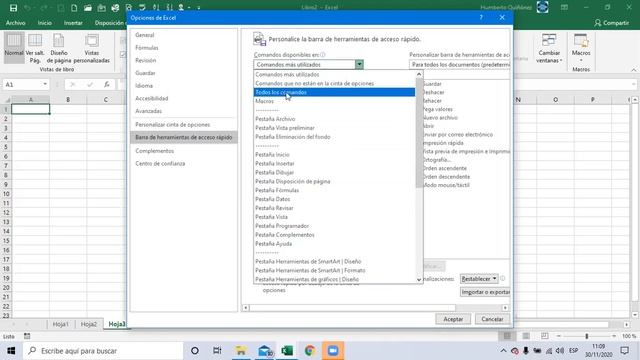Choose 'Pestaña Herramientas de SmartArt | Diseño'
Viewport: 640px width, 360px height.
click(334, 262)
